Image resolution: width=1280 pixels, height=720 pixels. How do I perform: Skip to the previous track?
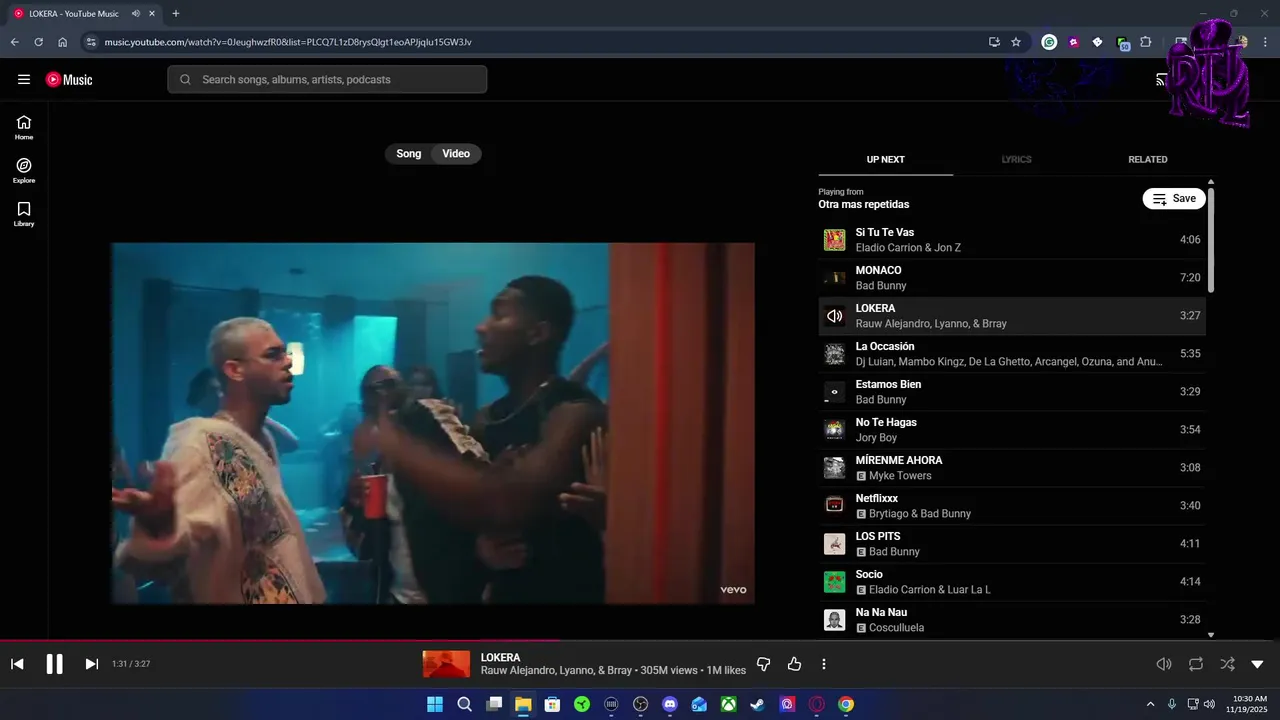(17, 664)
